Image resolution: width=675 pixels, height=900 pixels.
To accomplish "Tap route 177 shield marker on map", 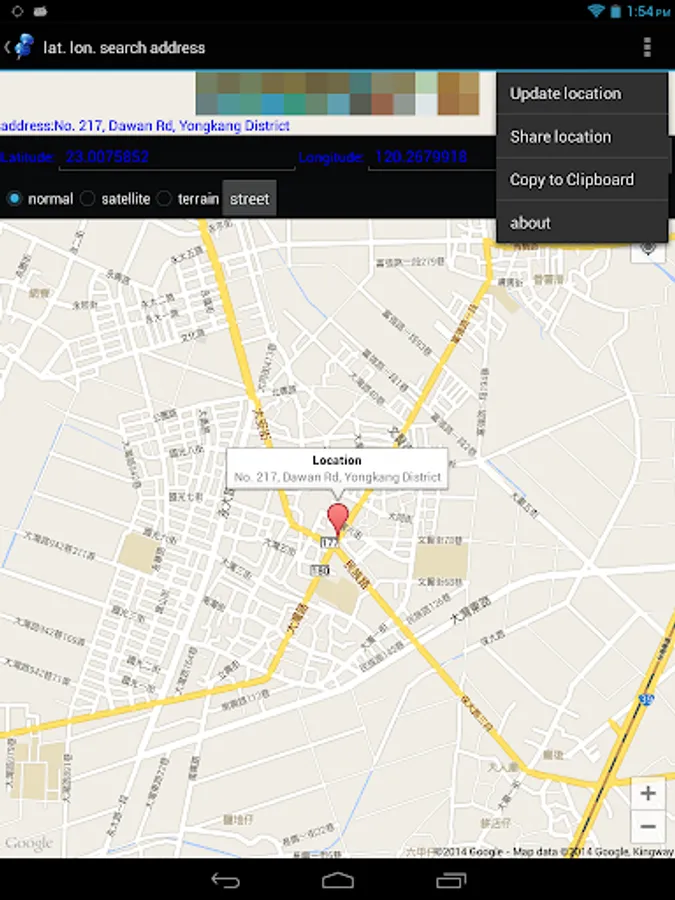I will [329, 542].
